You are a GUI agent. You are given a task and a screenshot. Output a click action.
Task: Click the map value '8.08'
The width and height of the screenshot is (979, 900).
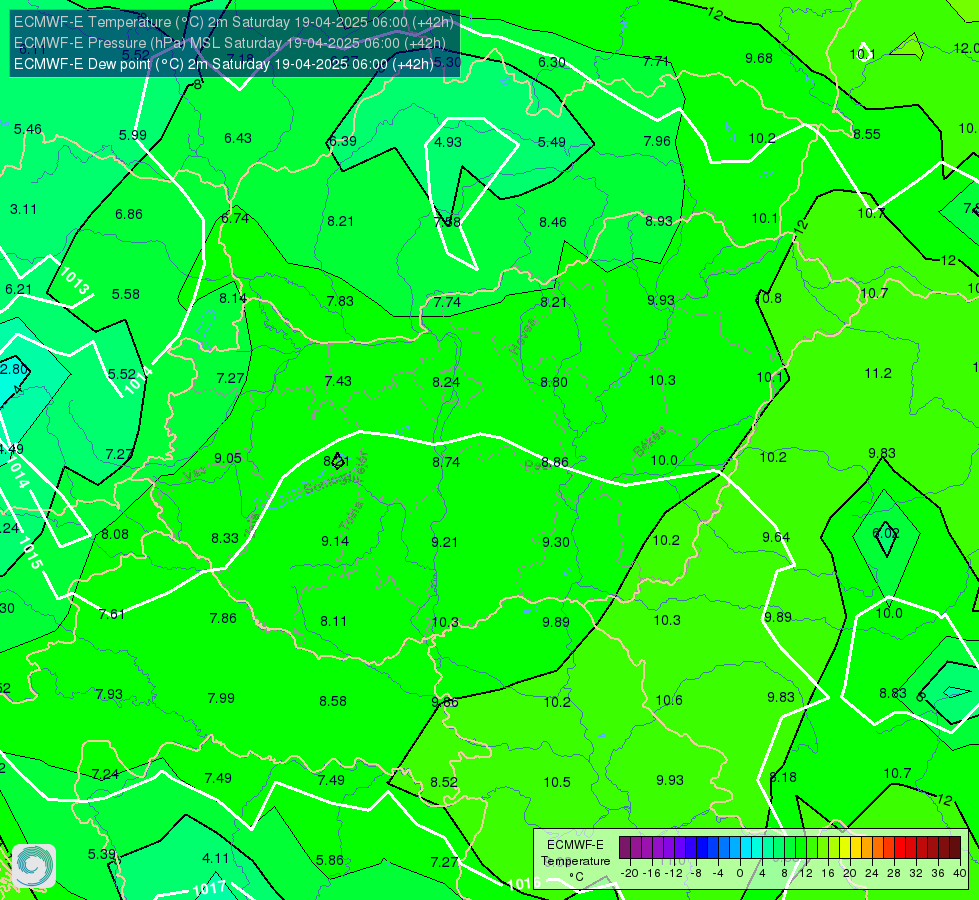115,534
